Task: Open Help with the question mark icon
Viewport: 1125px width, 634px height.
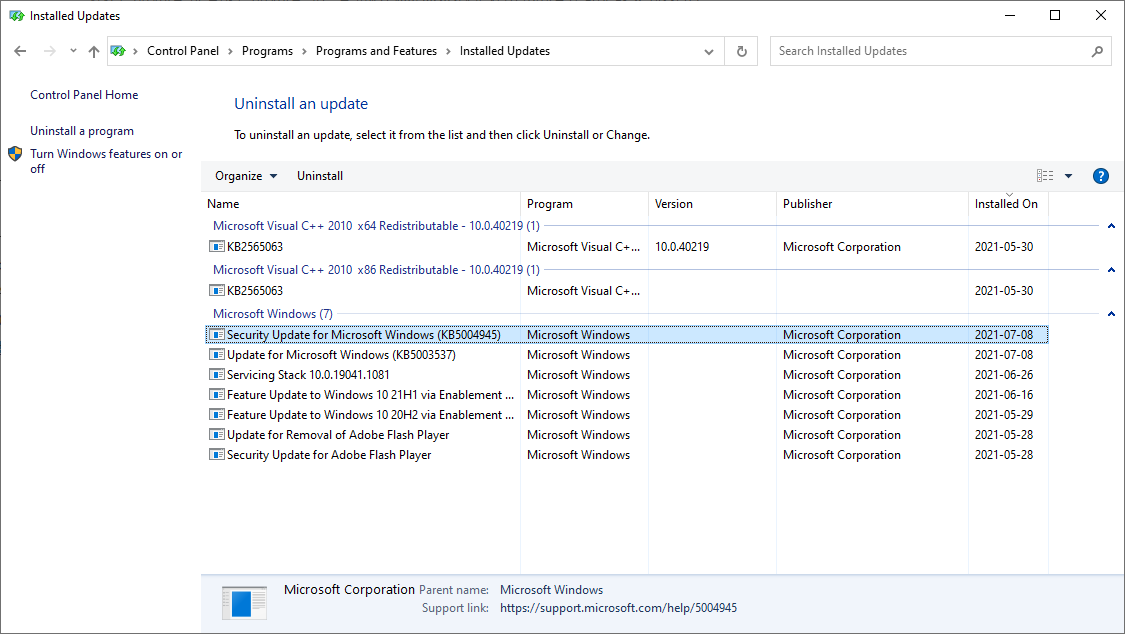Action: tap(1101, 176)
